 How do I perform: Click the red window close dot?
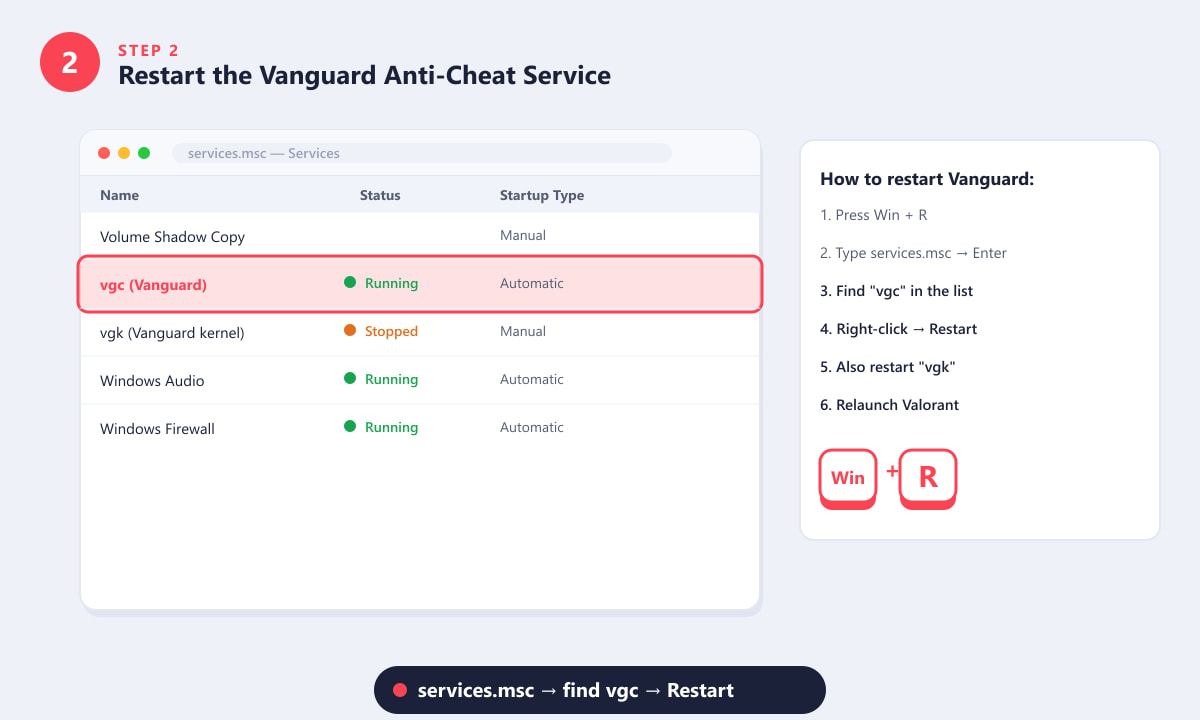click(104, 153)
